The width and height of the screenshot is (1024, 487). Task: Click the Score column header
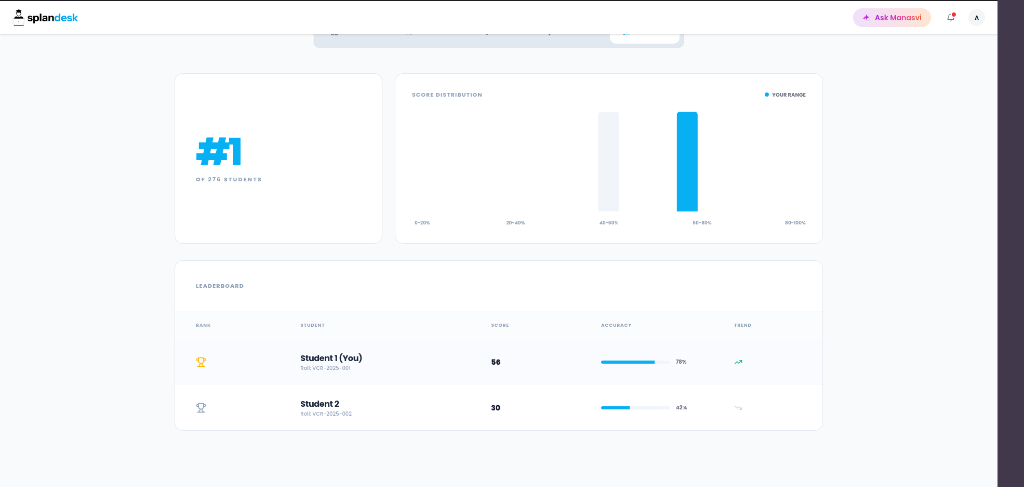click(500, 325)
